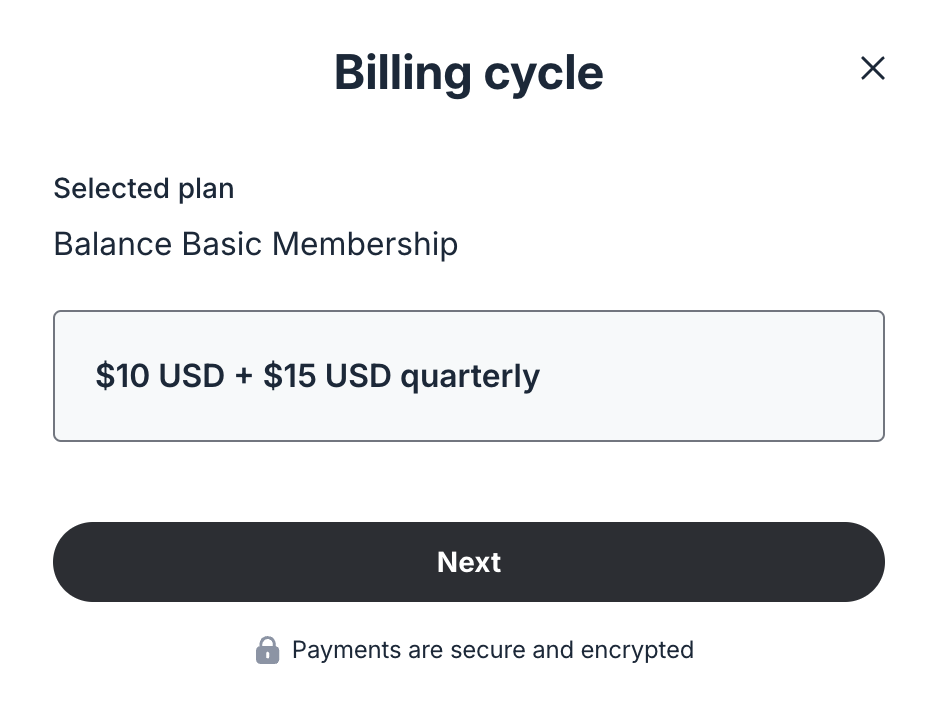The height and width of the screenshot is (722, 940).
Task: Click Payments are secure and encrypted text
Action: pyautogui.click(x=492, y=650)
